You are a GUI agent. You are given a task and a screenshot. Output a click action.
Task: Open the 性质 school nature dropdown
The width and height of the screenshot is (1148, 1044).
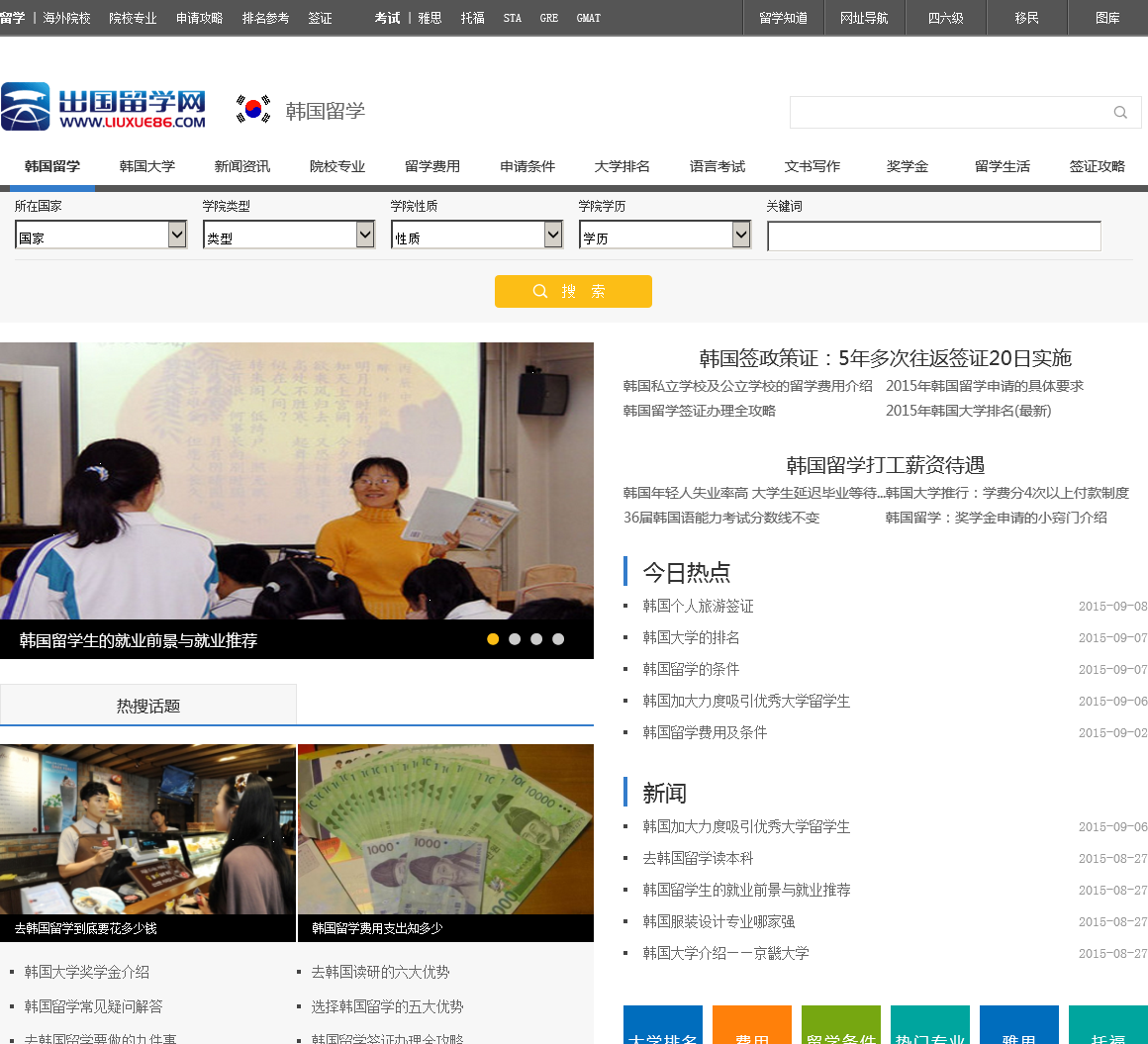477,235
